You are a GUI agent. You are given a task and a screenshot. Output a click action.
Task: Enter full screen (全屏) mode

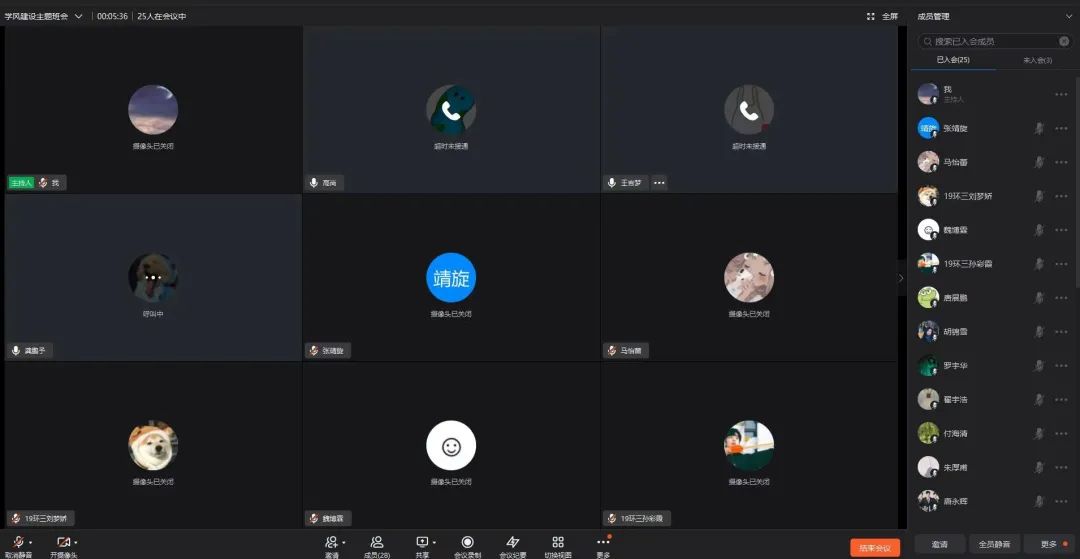(883, 16)
